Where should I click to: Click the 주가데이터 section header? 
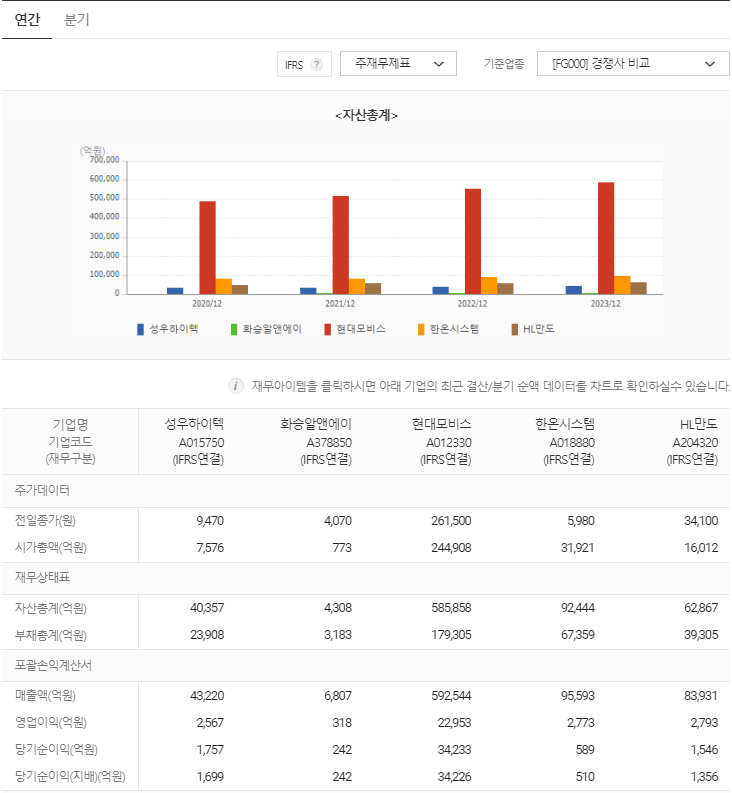(42, 491)
